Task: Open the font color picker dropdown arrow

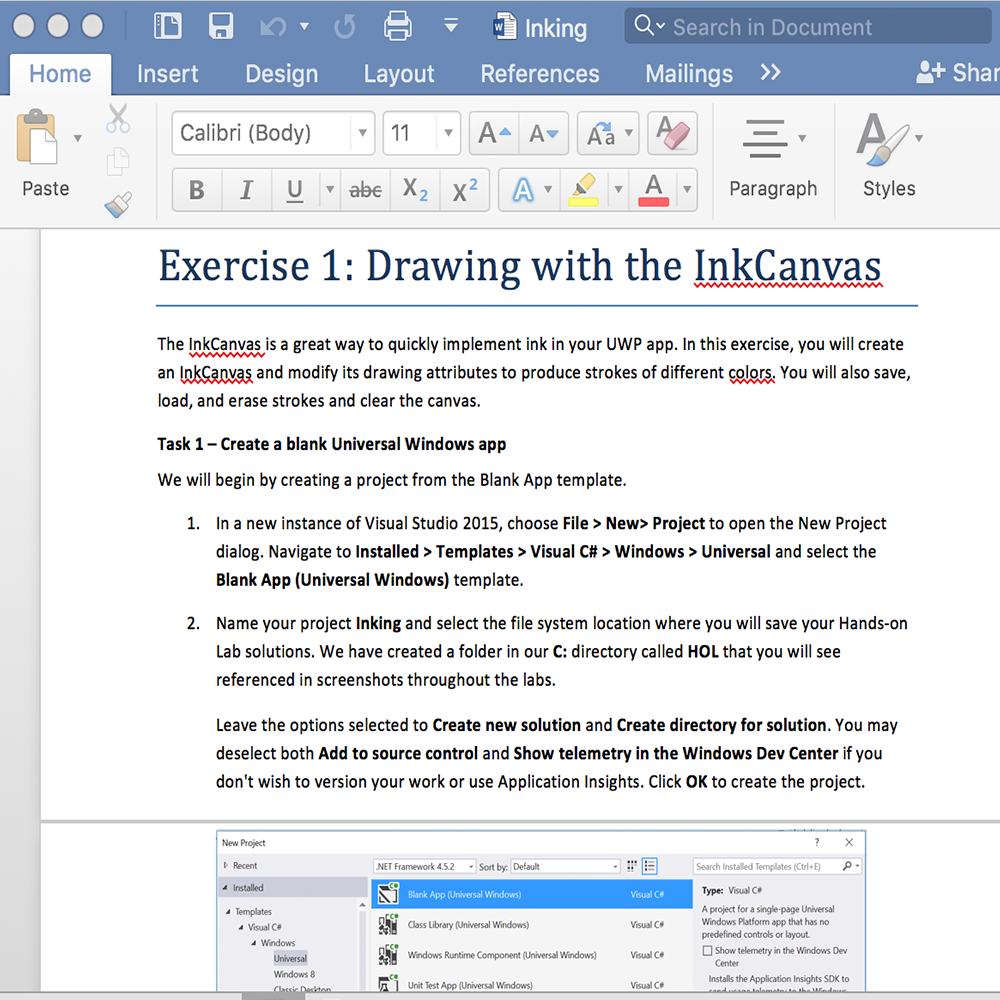Action: [687, 189]
